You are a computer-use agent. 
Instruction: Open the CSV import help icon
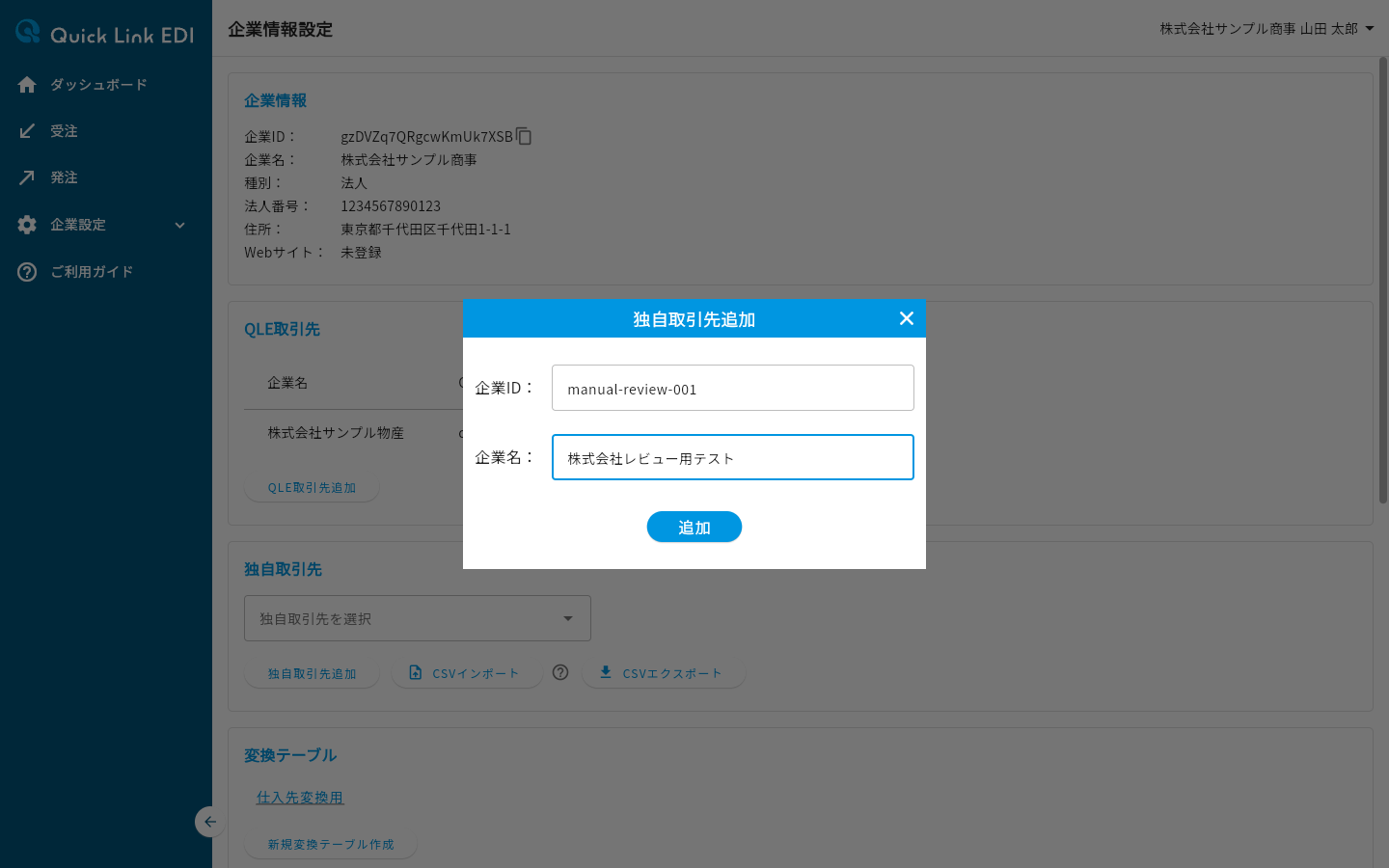[560, 672]
